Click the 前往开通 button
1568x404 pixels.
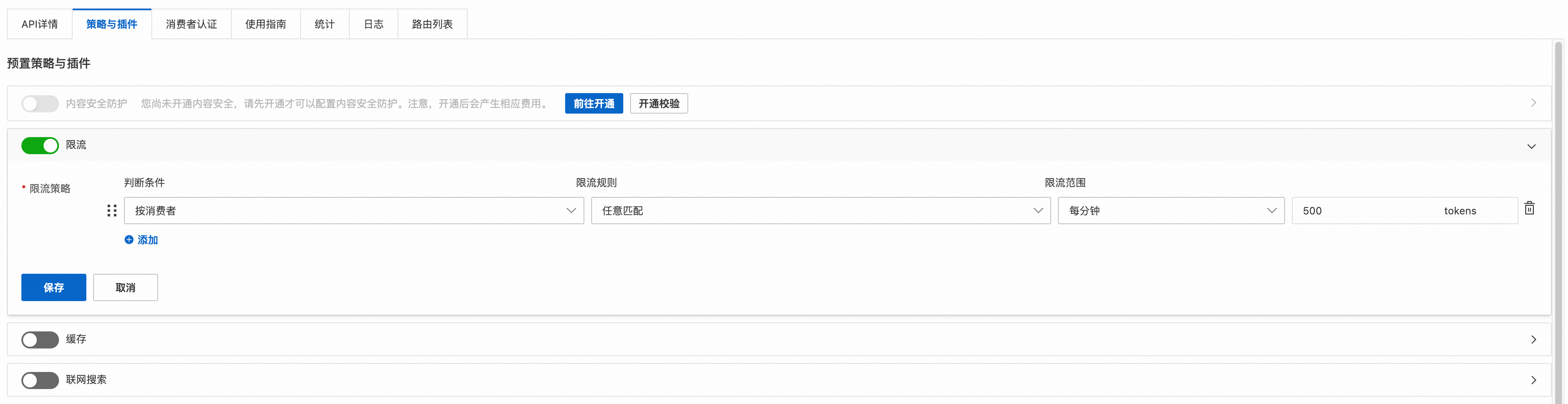[x=593, y=103]
